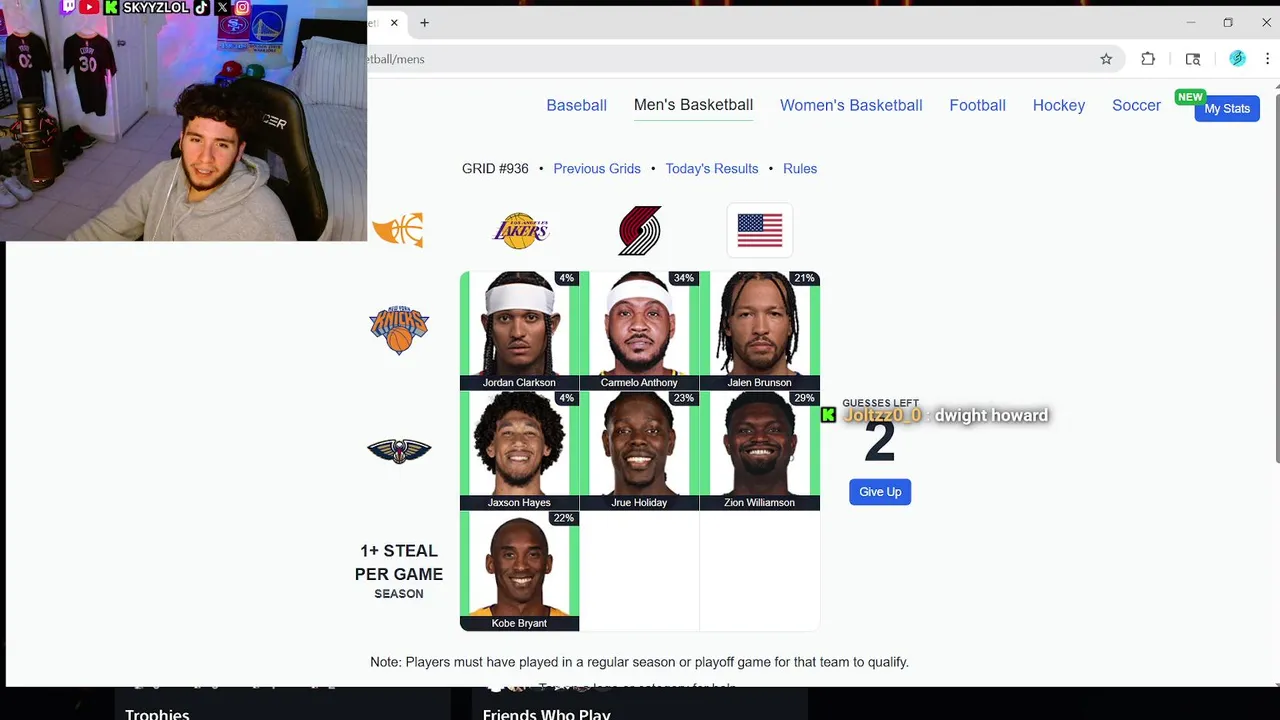Select empty USA steals cell

pyautogui.click(x=760, y=571)
